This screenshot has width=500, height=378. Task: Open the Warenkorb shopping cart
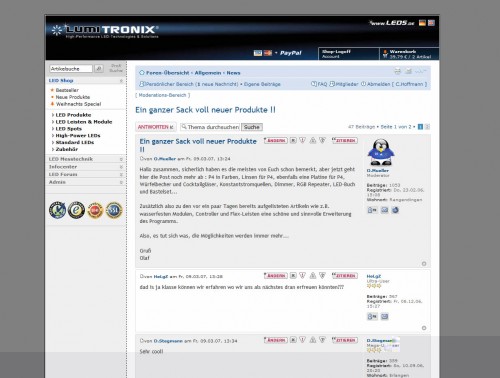tap(409, 54)
